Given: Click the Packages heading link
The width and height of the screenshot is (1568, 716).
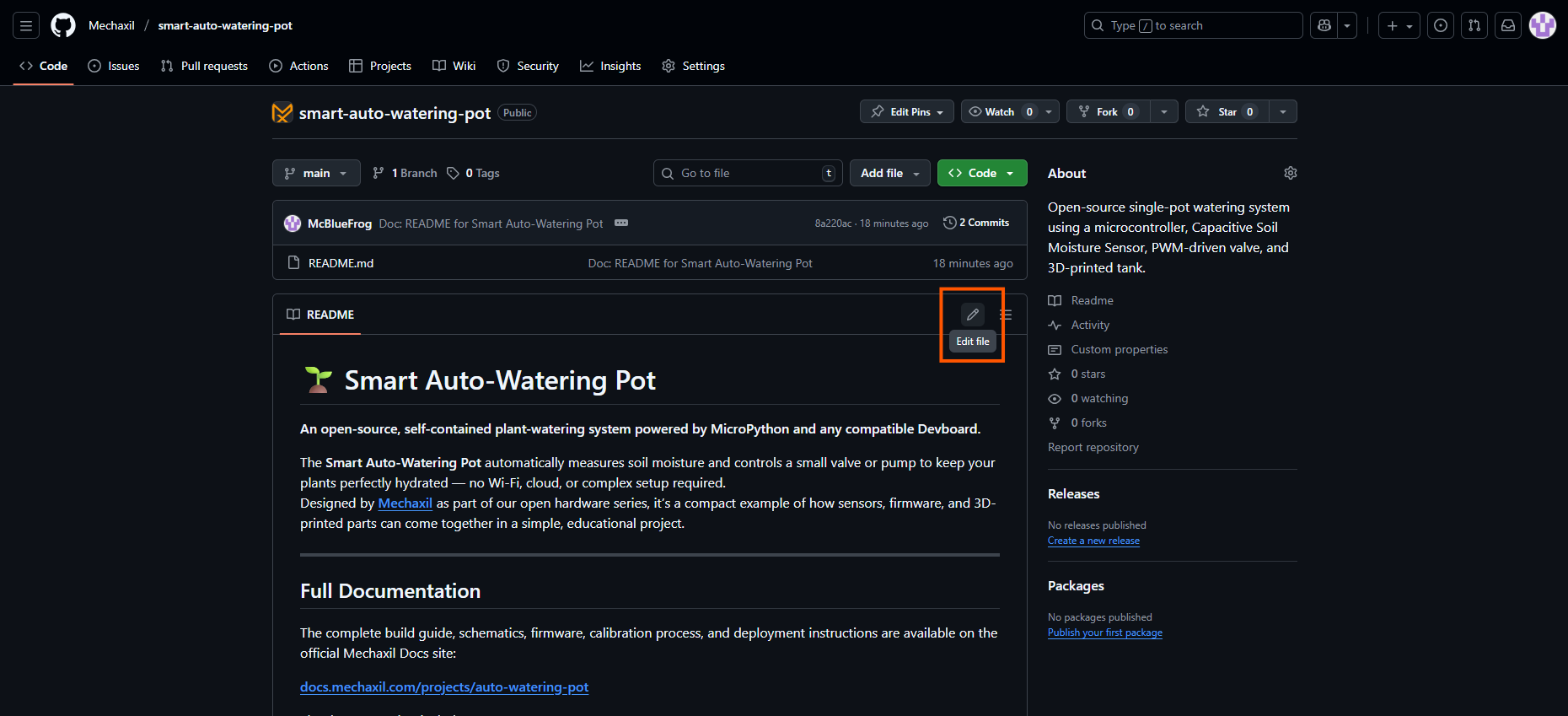Looking at the screenshot, I should tap(1076, 585).
